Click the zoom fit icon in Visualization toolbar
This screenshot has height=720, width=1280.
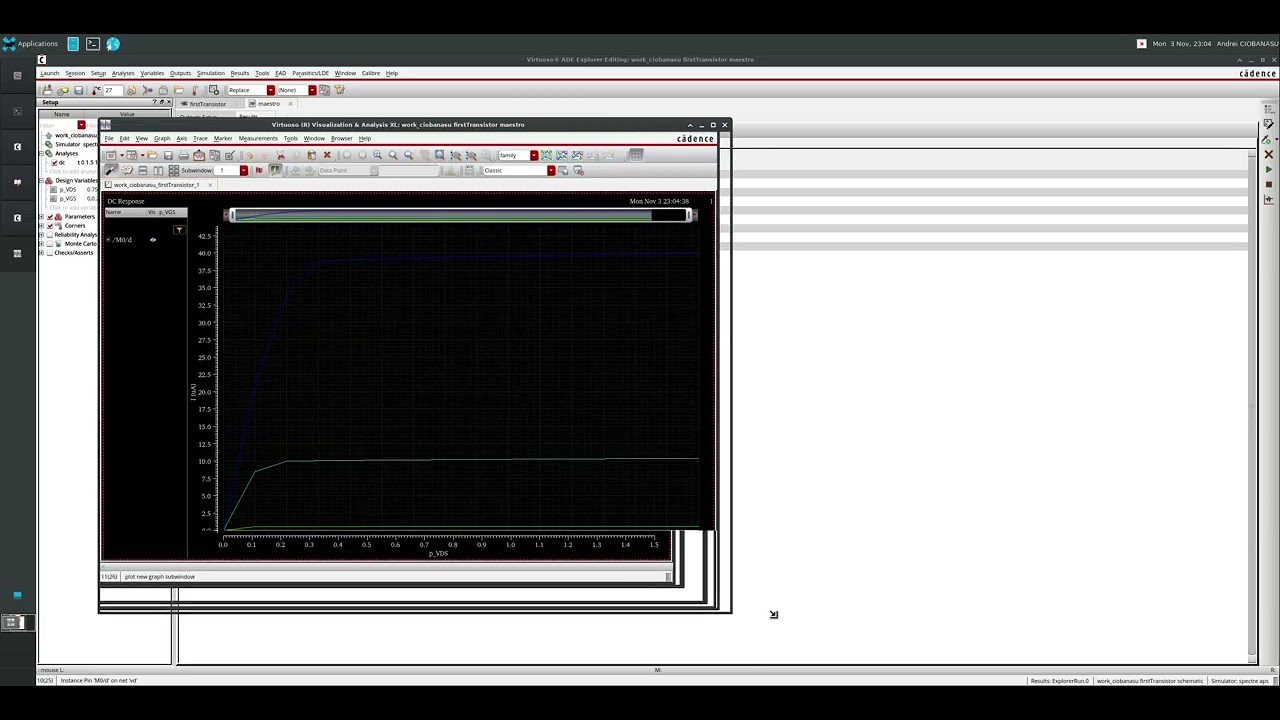pyautogui.click(x=439, y=155)
